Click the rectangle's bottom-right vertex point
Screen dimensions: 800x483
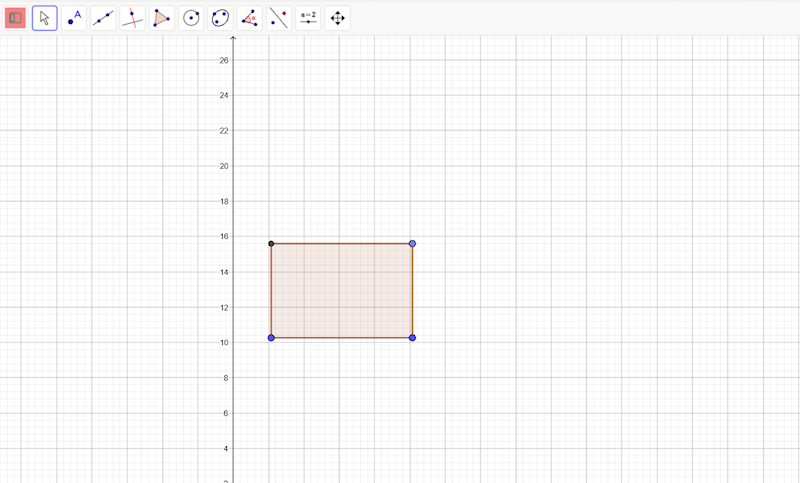click(412, 338)
